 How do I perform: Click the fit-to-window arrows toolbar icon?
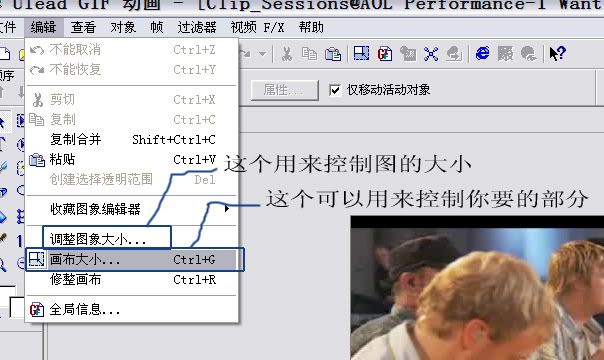click(431, 54)
